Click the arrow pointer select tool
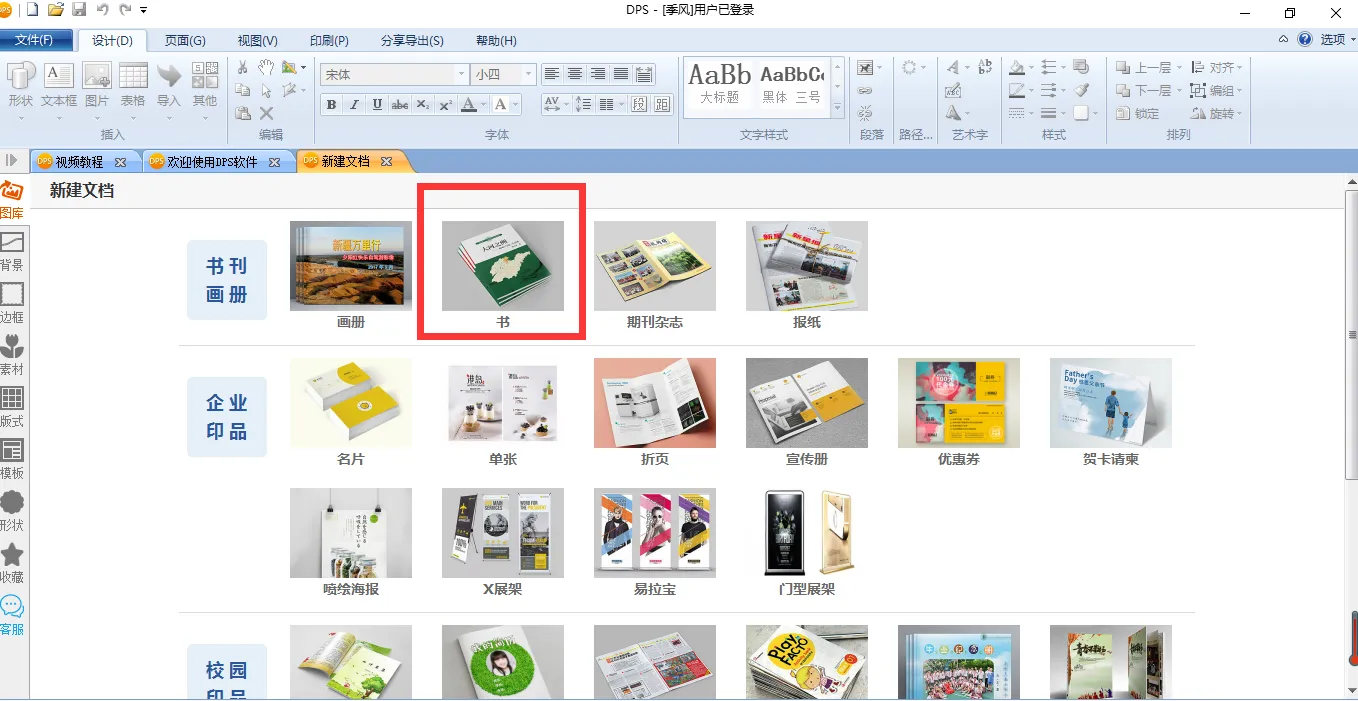 coord(266,91)
